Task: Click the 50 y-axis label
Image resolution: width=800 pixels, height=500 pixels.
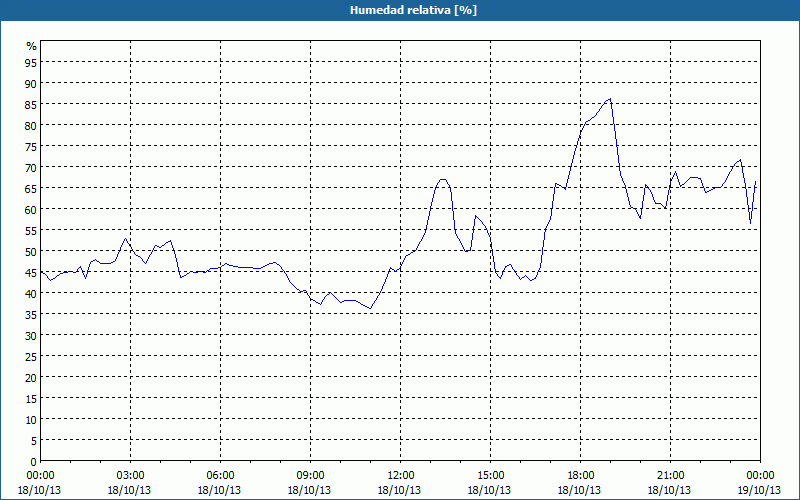Action: [31, 252]
